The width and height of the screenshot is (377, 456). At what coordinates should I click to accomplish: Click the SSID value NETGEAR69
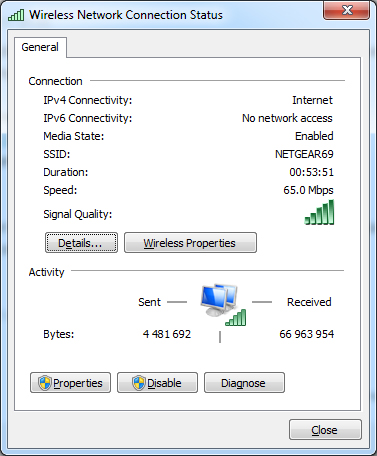pos(304,154)
